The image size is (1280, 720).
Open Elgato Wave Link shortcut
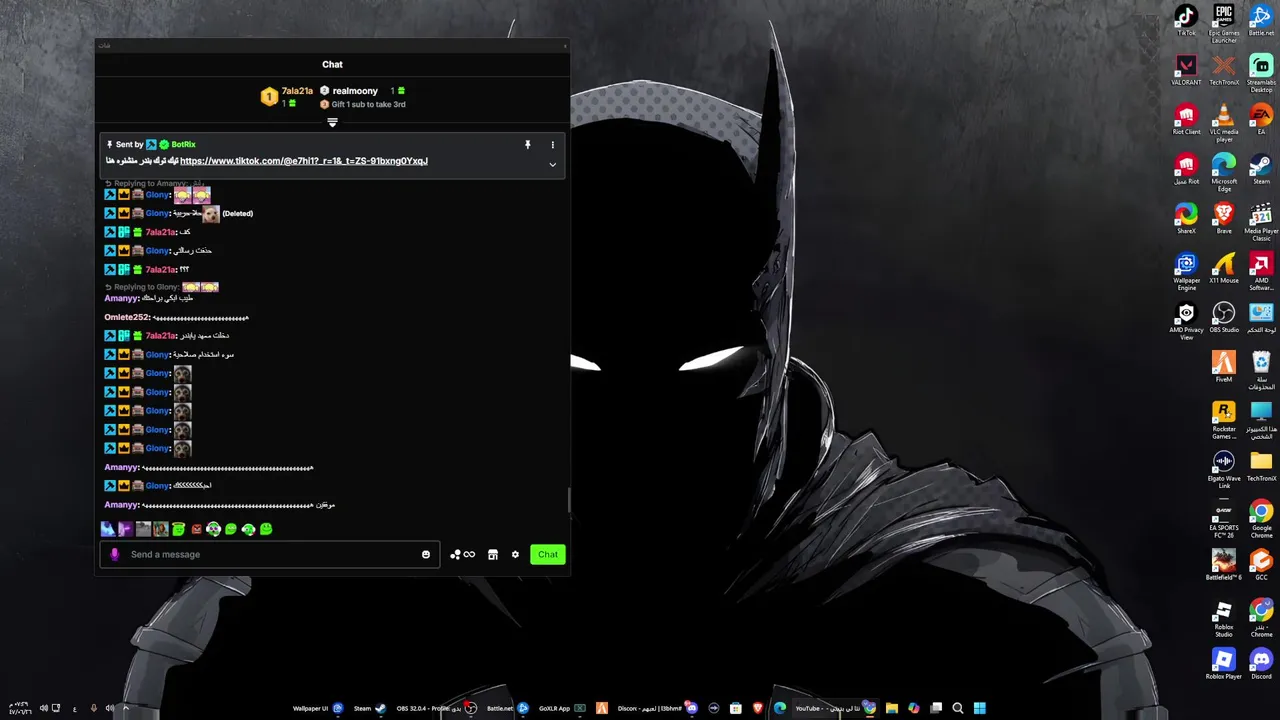click(x=1224, y=470)
